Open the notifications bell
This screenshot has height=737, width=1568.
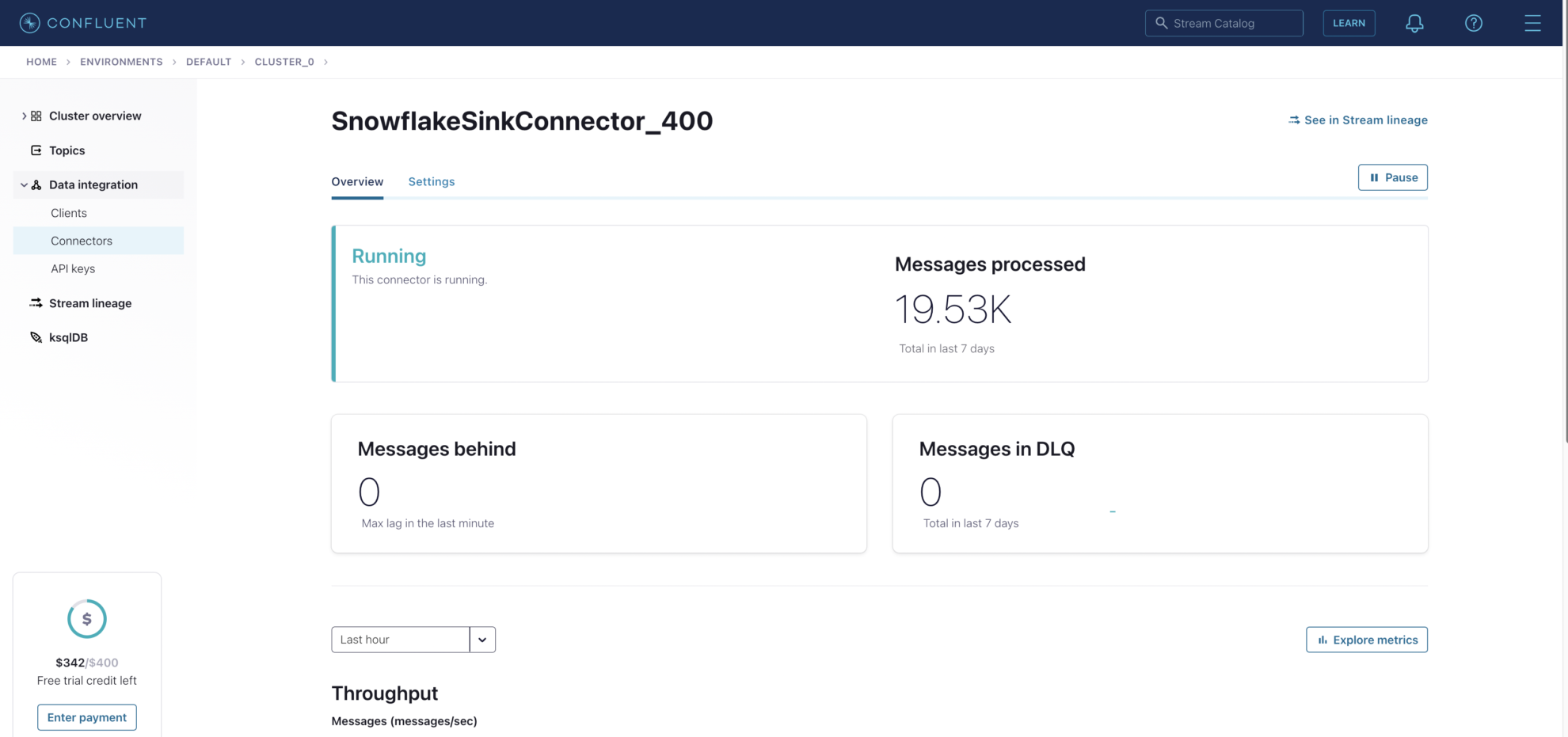click(1414, 23)
